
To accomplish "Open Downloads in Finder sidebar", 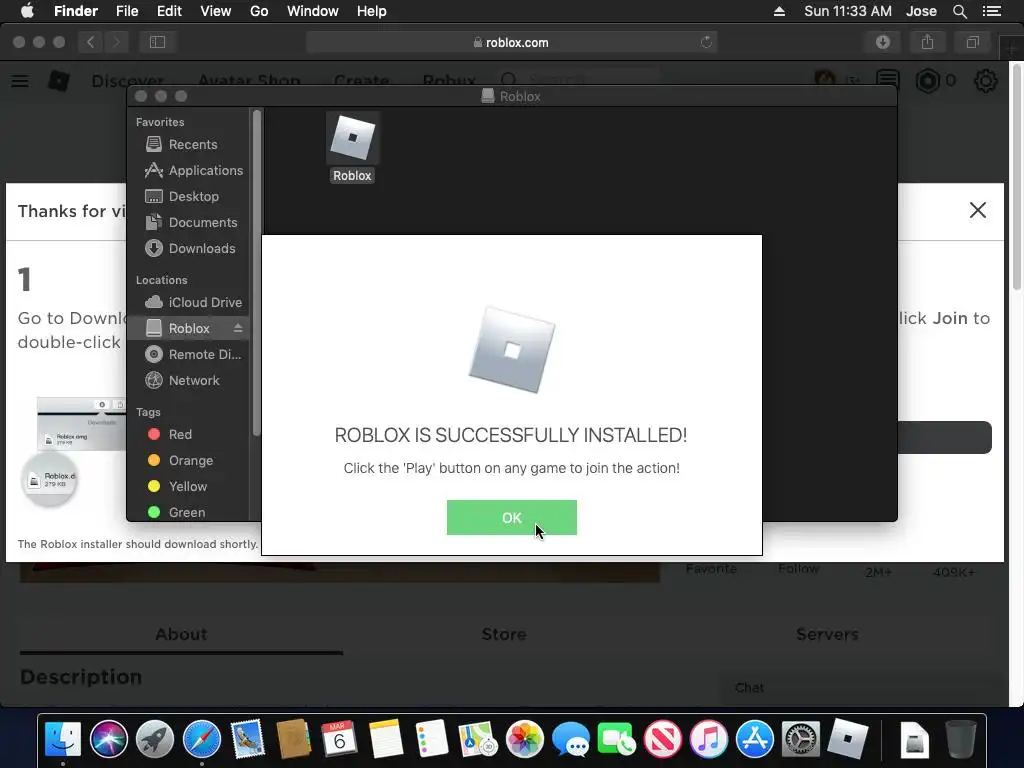I will pos(190,249).
